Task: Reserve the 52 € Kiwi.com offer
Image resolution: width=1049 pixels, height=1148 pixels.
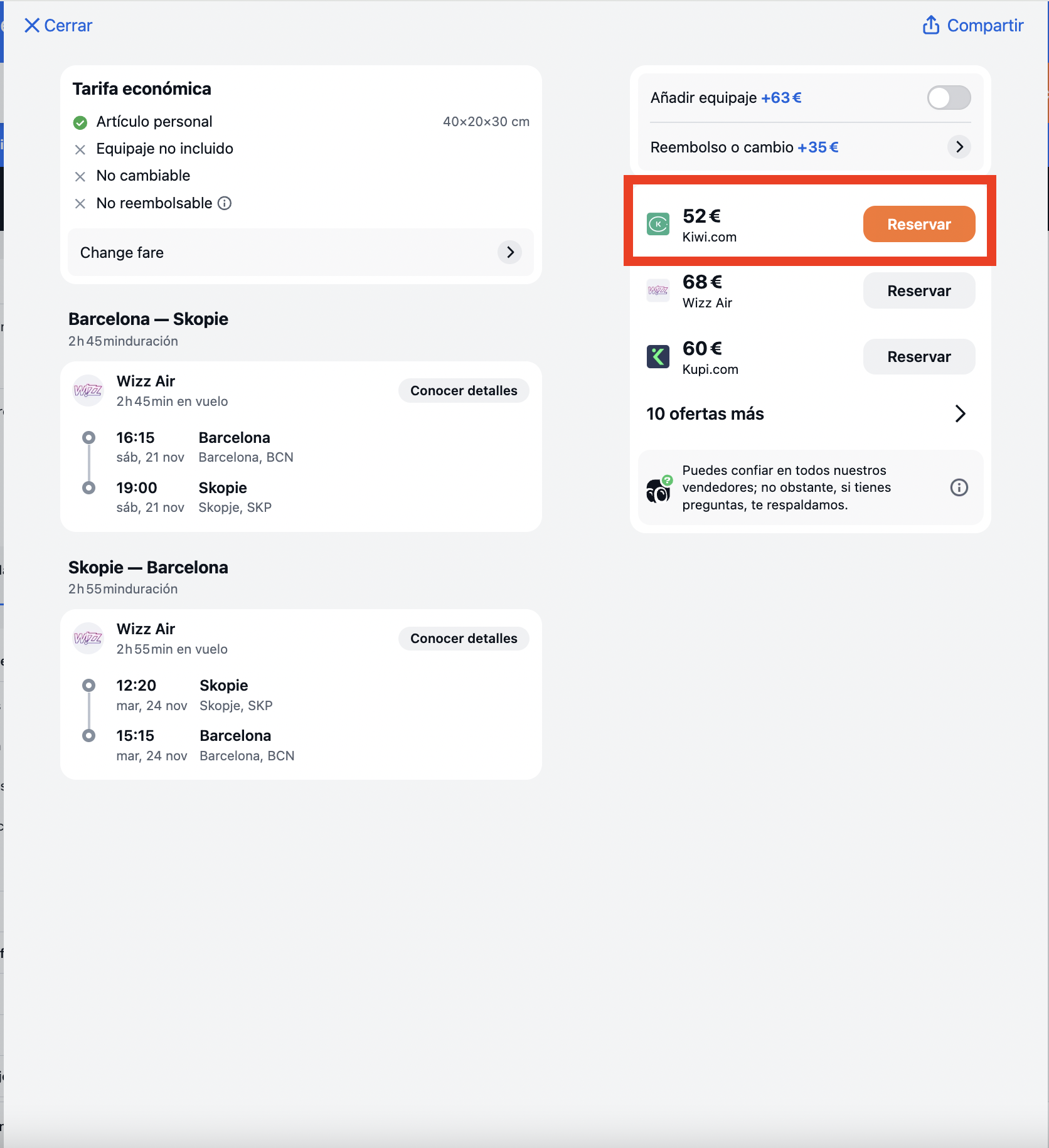Action: tap(919, 224)
